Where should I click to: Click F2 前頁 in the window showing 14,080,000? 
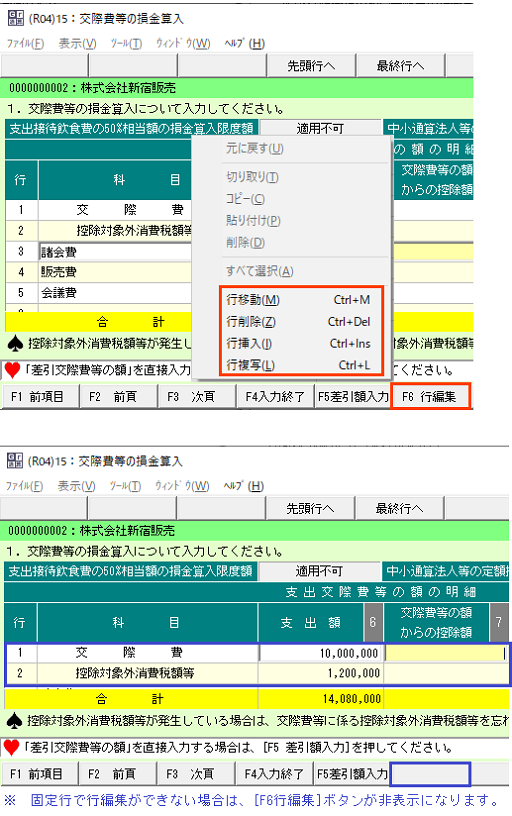(118, 774)
